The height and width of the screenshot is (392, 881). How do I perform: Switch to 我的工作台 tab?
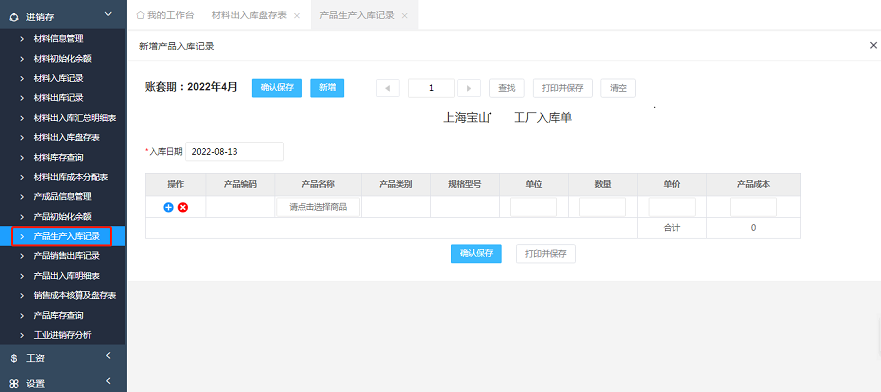pos(166,15)
